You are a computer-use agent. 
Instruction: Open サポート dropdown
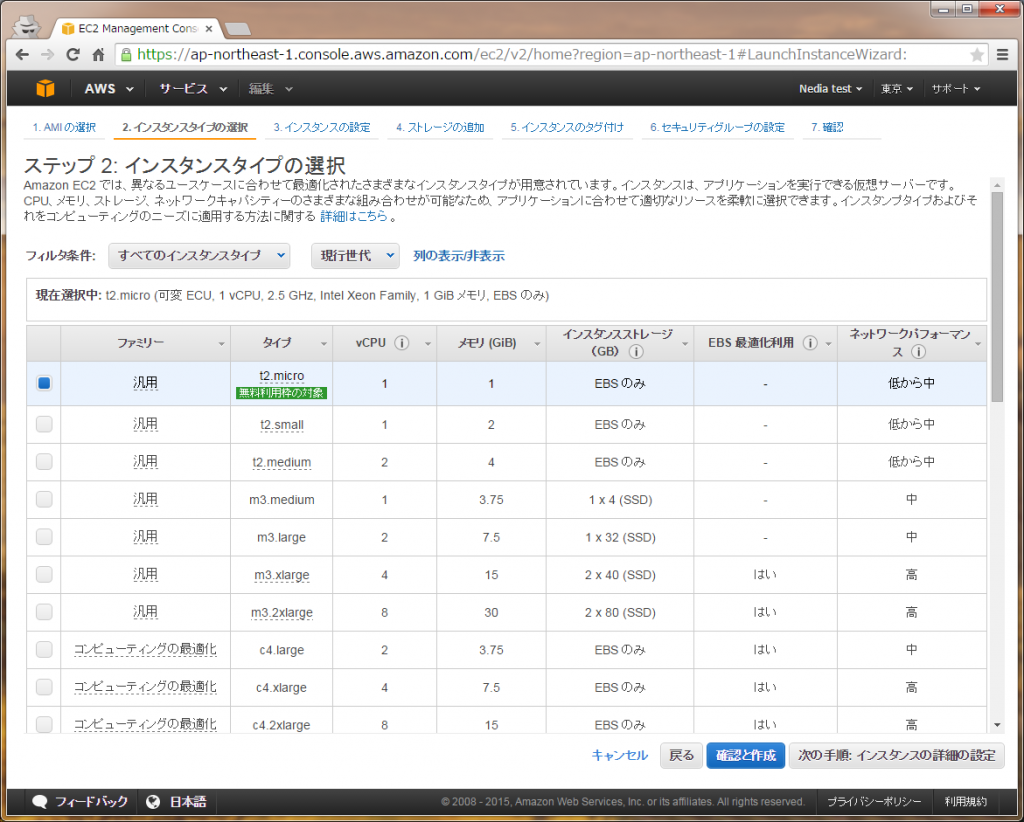tap(955, 89)
